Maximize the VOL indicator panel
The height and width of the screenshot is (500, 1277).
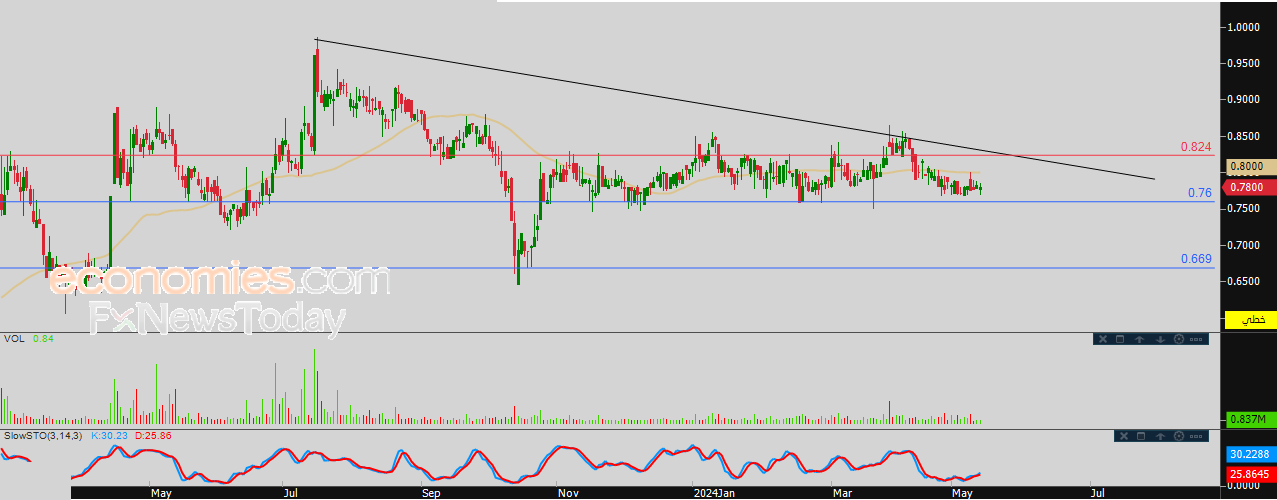coord(1120,339)
